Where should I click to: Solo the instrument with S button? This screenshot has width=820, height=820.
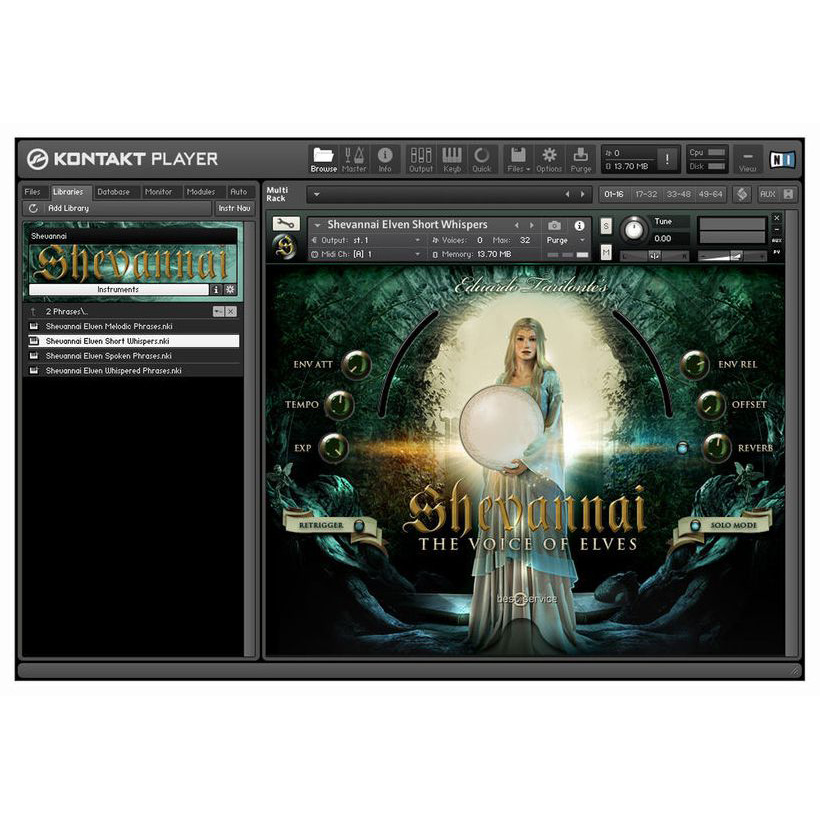coord(606,226)
